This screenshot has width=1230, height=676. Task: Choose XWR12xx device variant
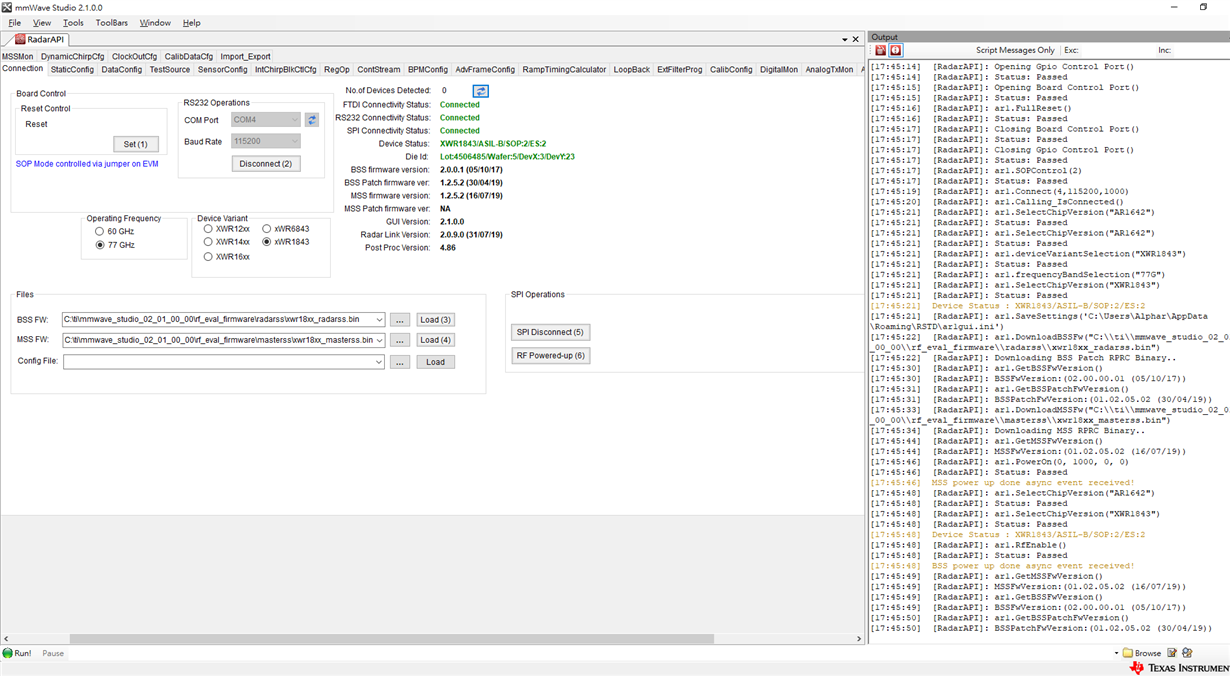tap(208, 229)
